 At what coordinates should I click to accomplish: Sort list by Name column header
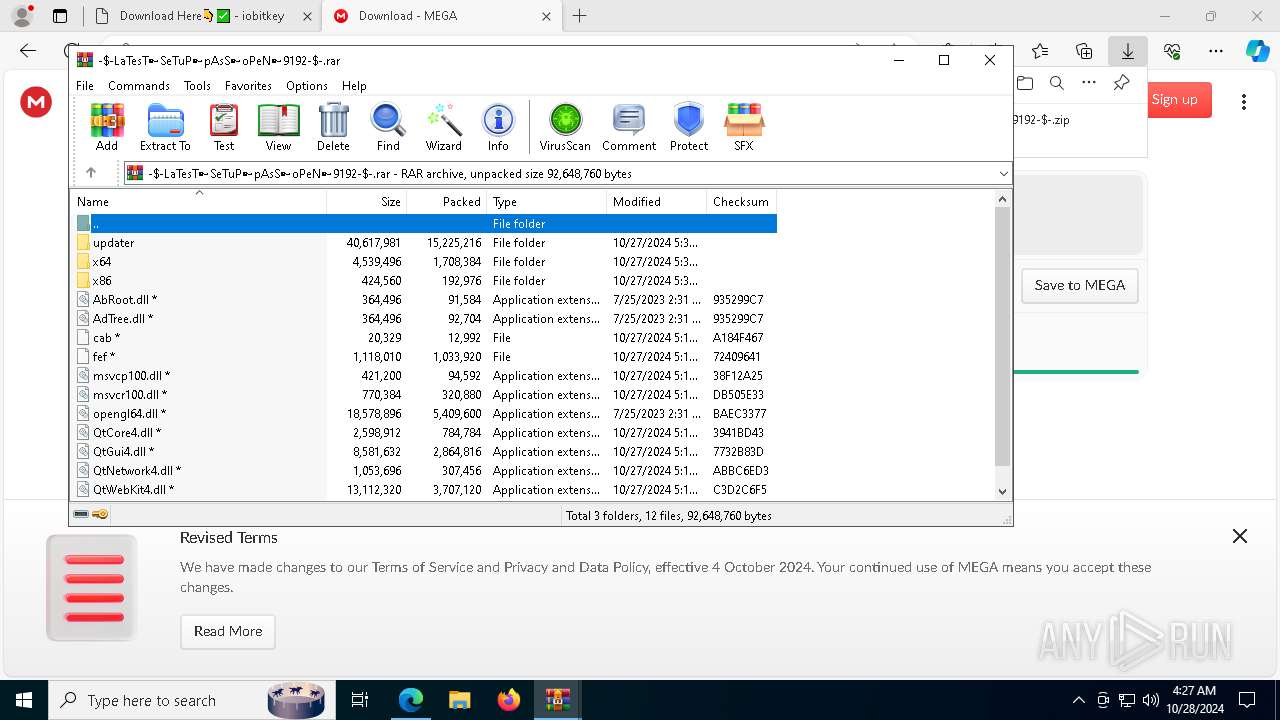coord(198,201)
